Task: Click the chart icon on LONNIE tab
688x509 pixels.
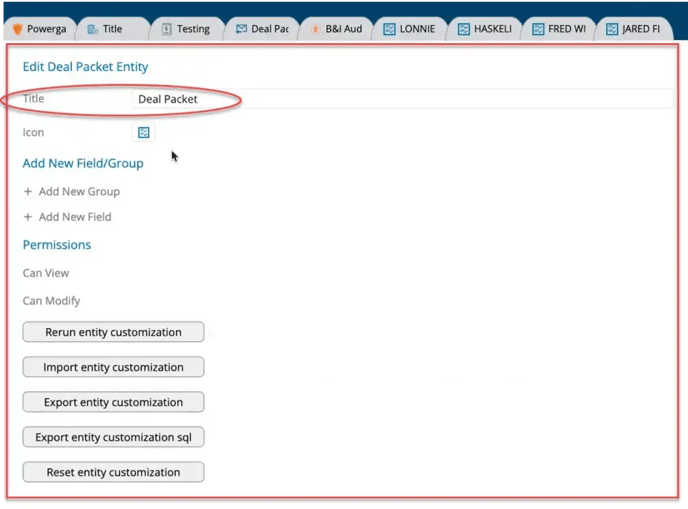Action: pyautogui.click(x=389, y=29)
